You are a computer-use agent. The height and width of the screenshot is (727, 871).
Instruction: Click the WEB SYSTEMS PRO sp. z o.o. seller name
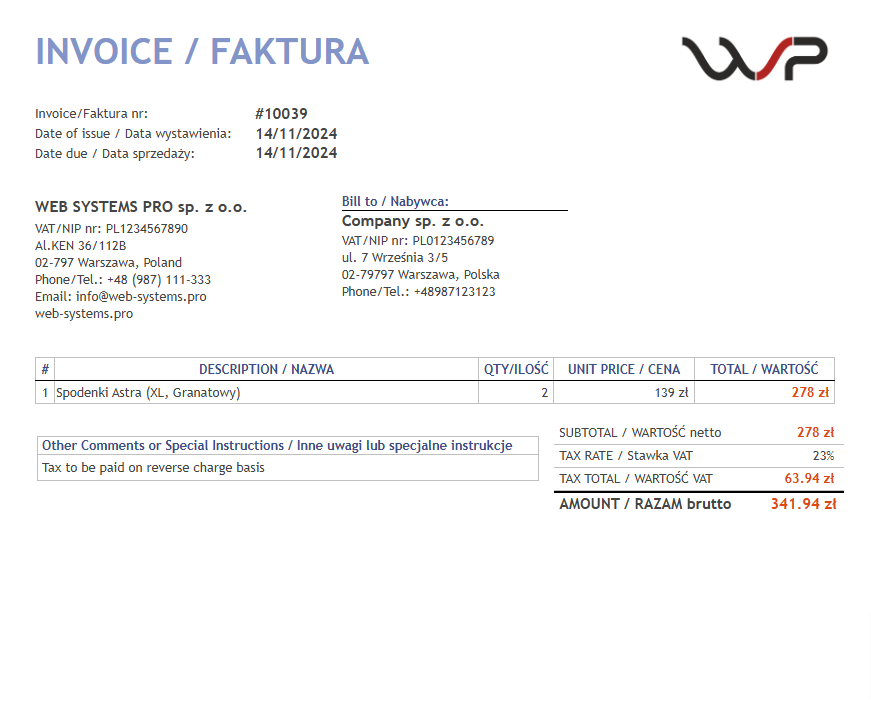click(141, 208)
